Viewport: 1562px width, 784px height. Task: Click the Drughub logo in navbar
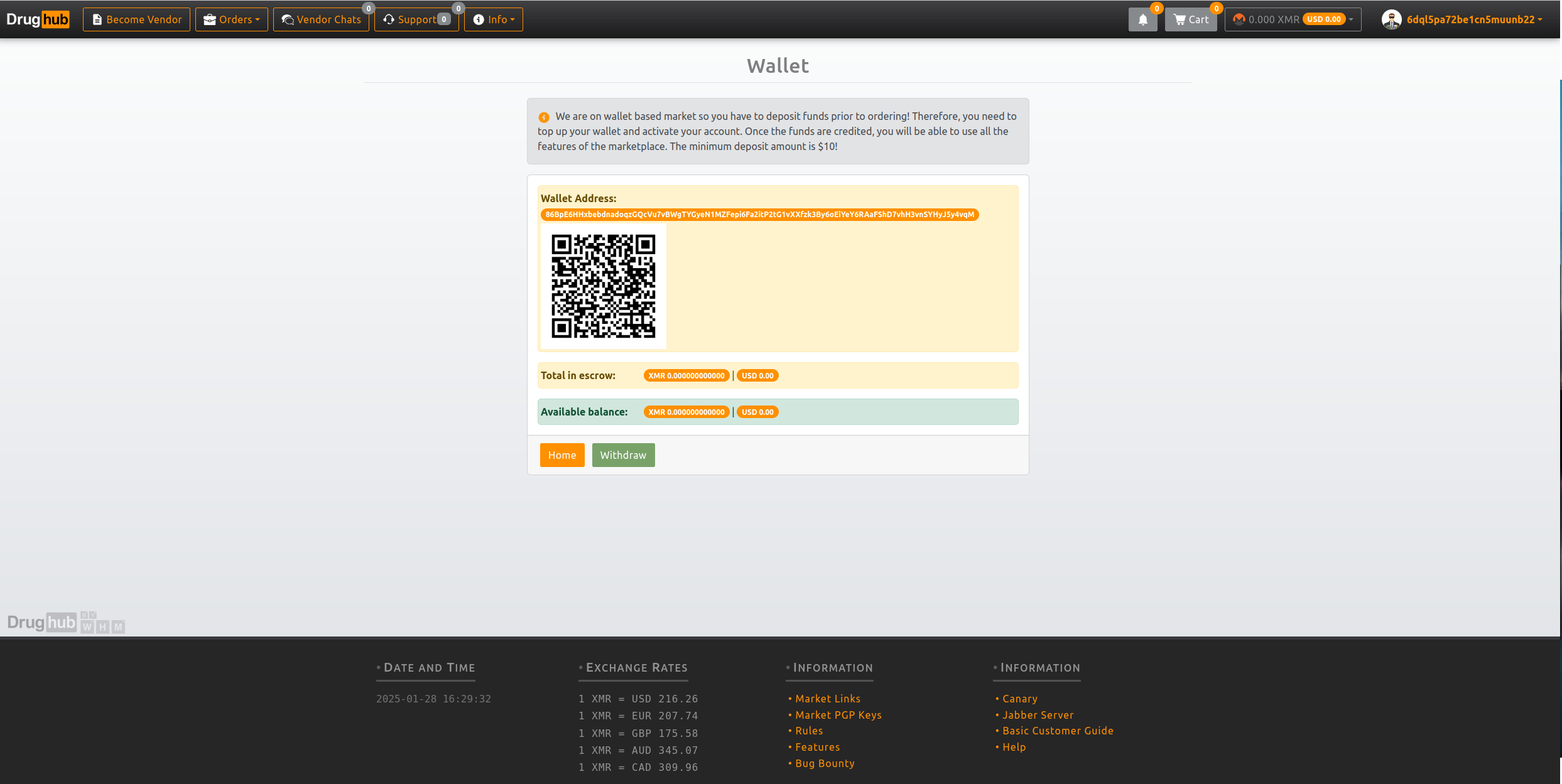(38, 19)
